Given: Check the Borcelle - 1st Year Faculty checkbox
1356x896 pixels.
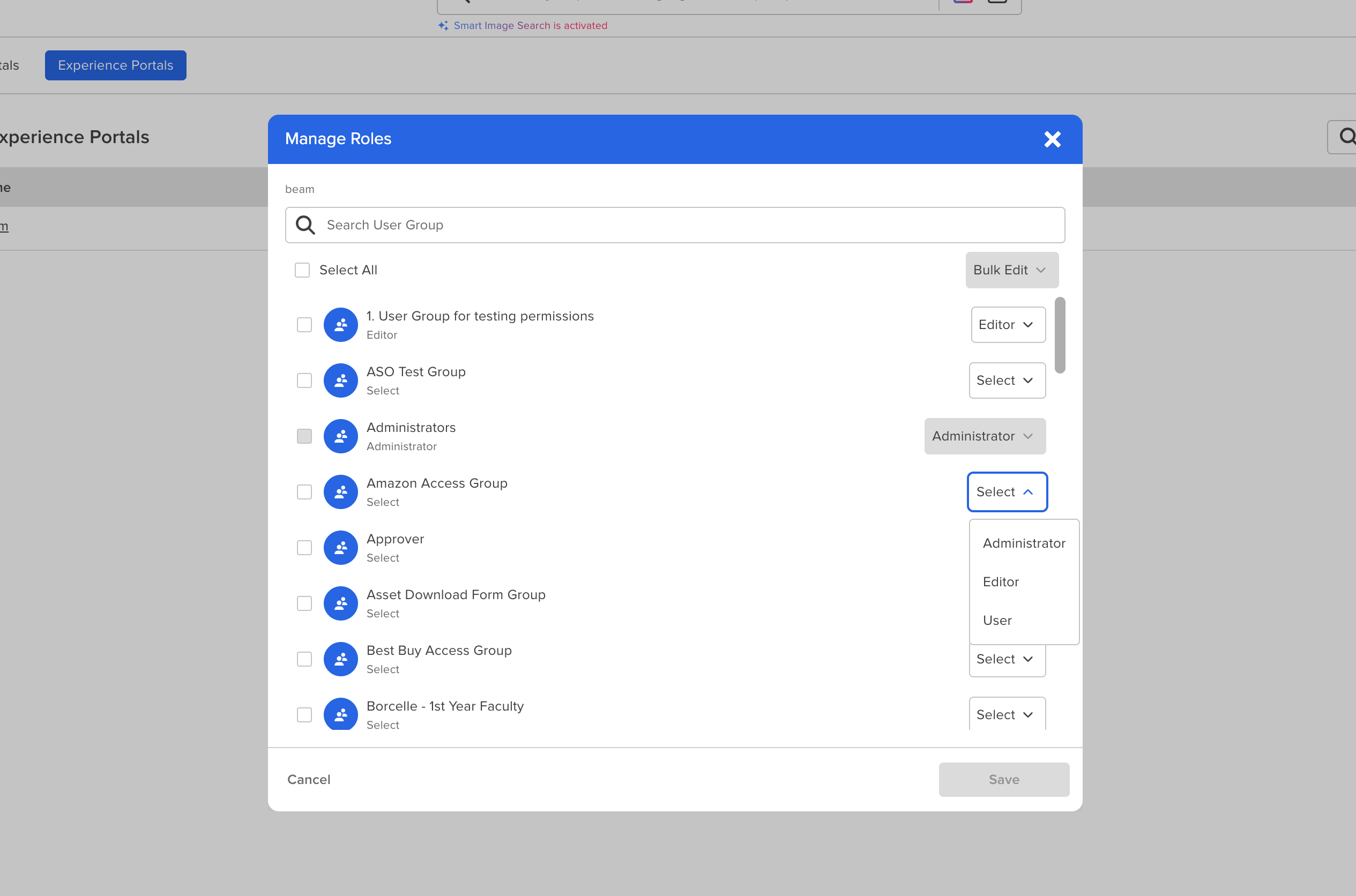Looking at the screenshot, I should click(x=304, y=715).
